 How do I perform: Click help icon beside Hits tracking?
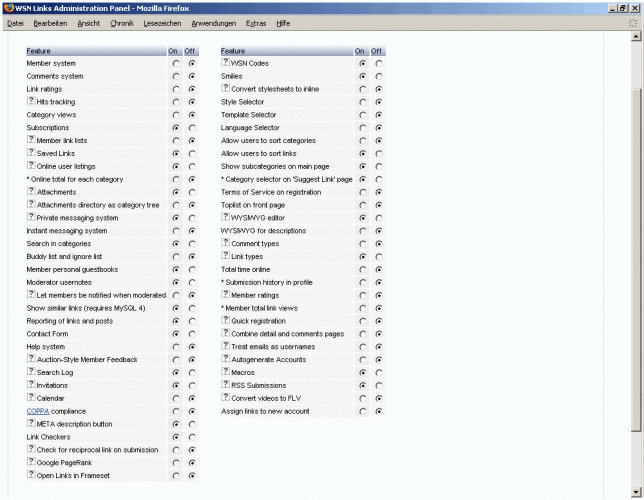(x=31, y=102)
